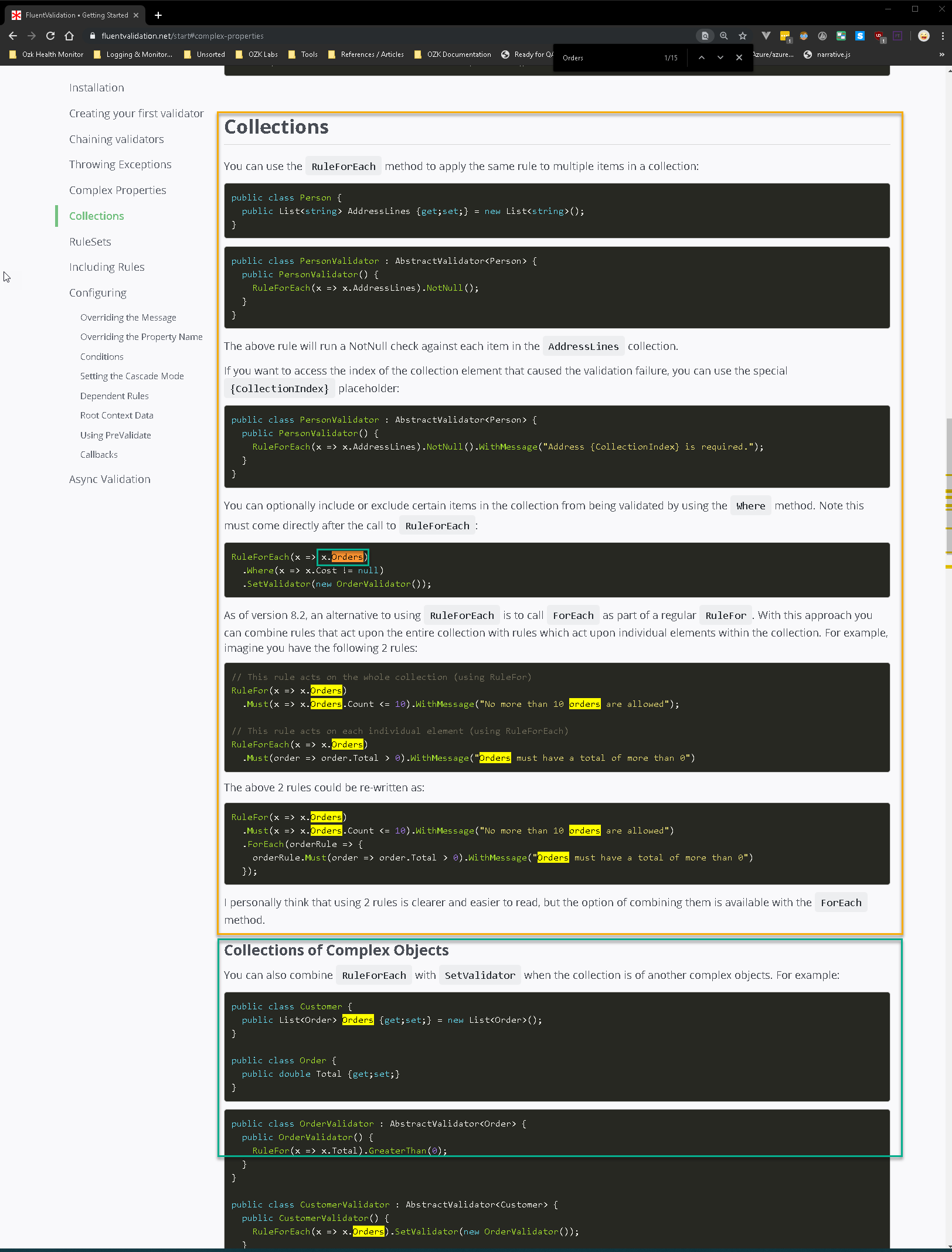952x1252 pixels.
Task: Close the find bar
Action: 739,57
